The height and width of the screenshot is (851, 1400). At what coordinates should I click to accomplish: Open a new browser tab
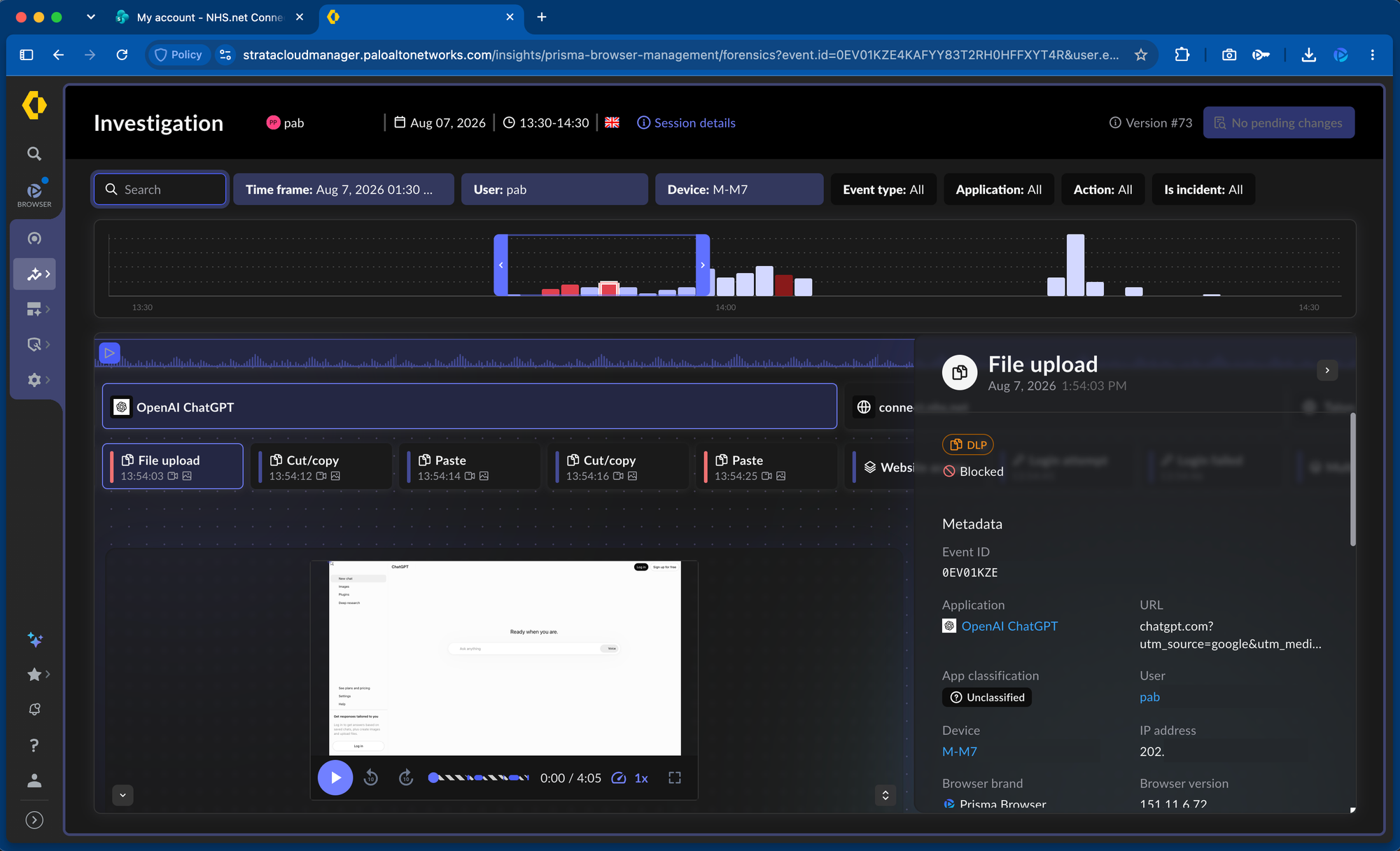pyautogui.click(x=542, y=17)
